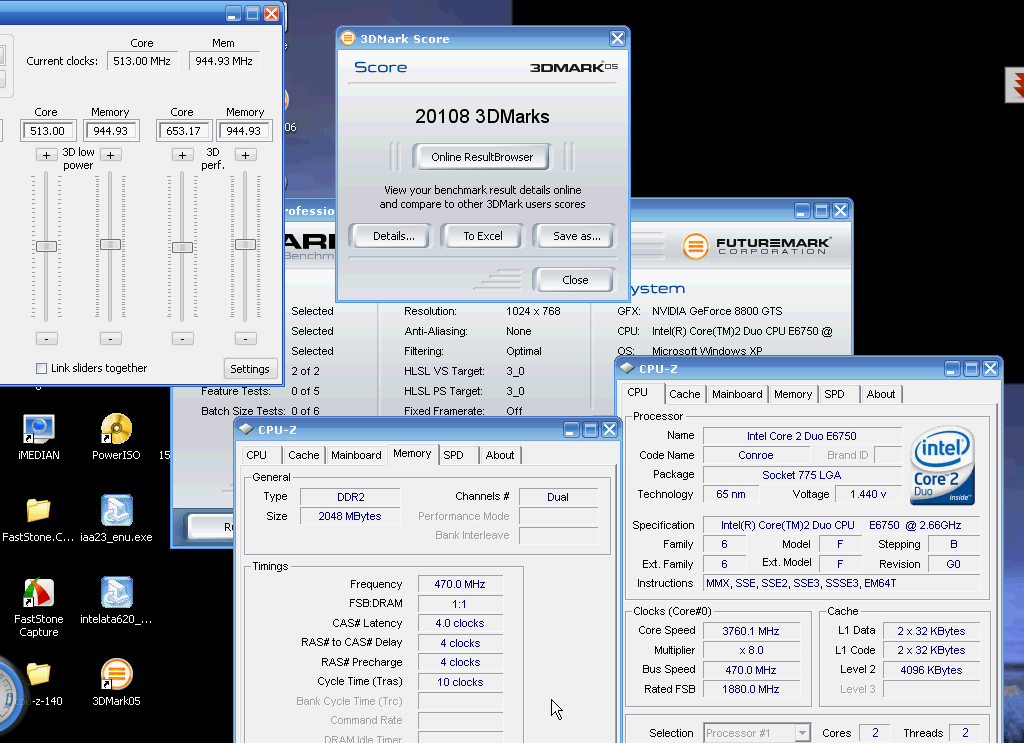
Task: Open the PowerISO desktop shortcut
Action: [116, 430]
